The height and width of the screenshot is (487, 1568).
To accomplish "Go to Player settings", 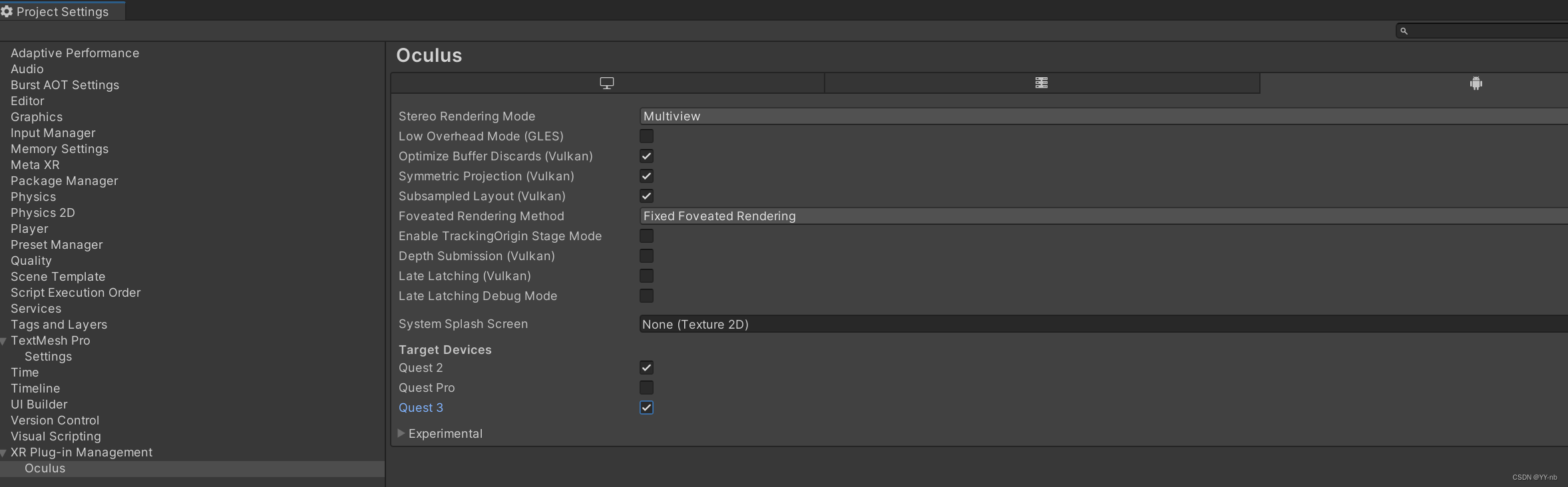I will point(29,229).
